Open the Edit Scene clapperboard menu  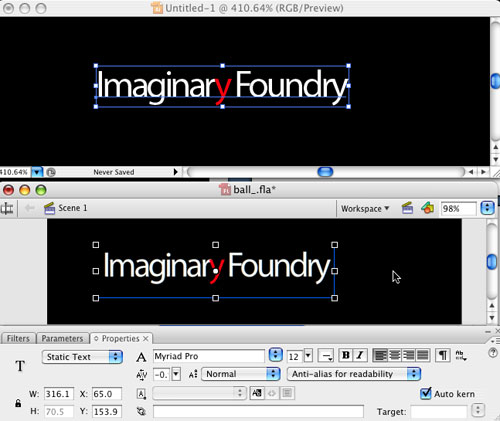407,208
